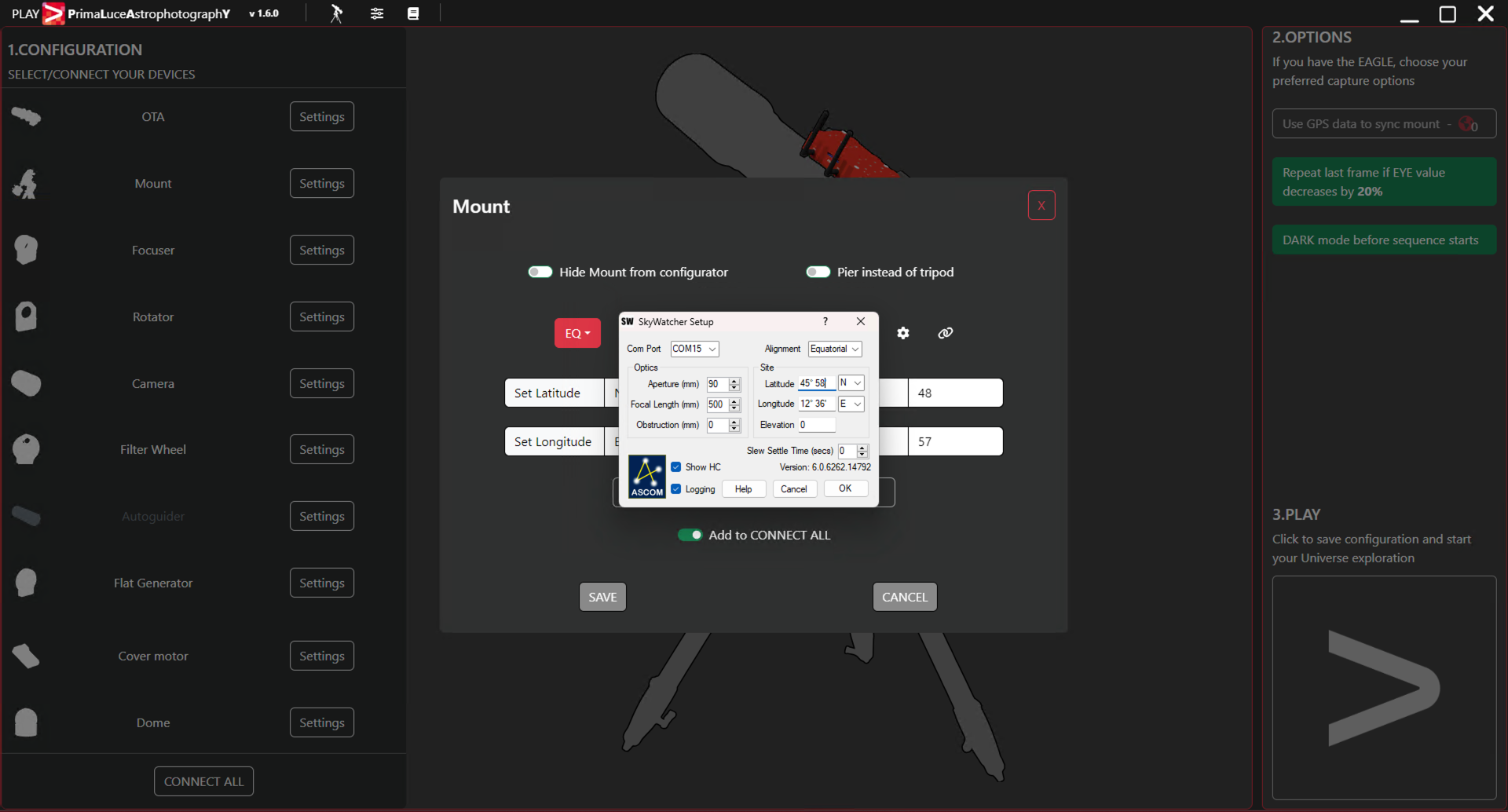Viewport: 1508px width, 812px height.
Task: Click the Longitude 12° 36' field
Action: tap(817, 404)
